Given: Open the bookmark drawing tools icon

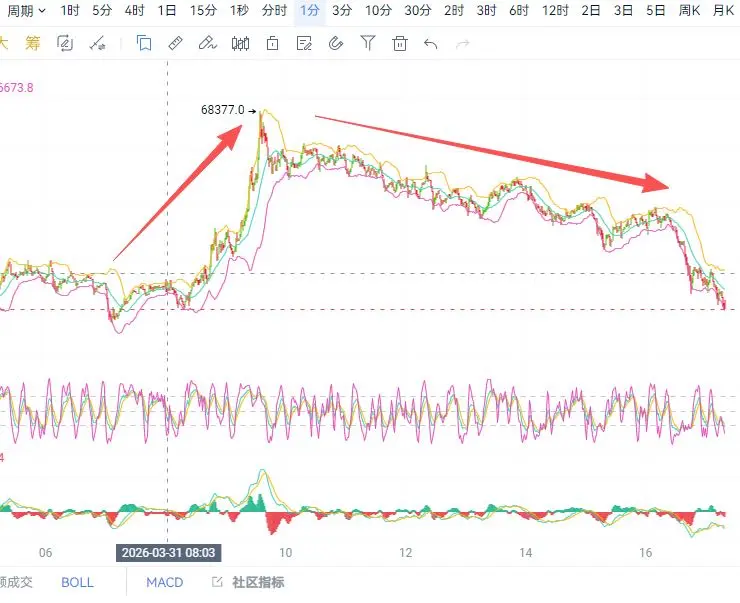Looking at the screenshot, I should (143, 43).
